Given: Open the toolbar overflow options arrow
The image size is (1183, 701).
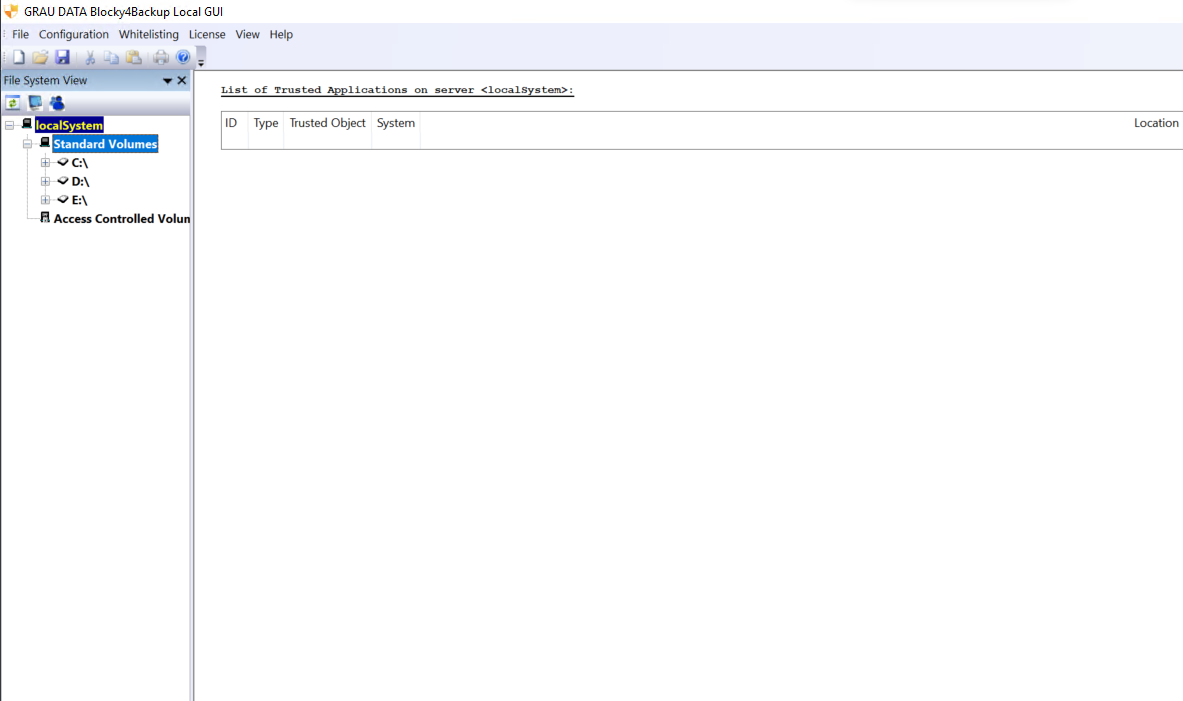Looking at the screenshot, I should click(199, 60).
